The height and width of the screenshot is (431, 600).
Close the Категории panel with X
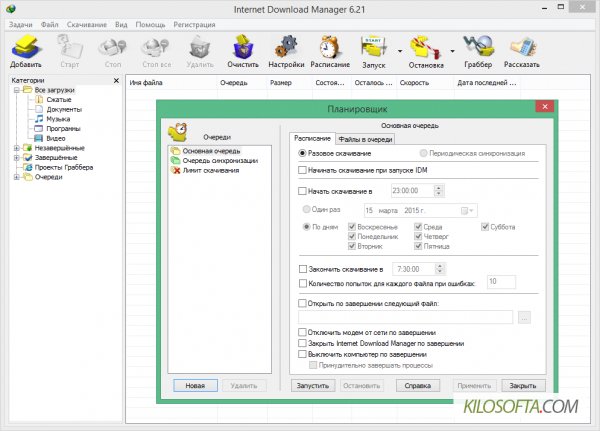116,80
